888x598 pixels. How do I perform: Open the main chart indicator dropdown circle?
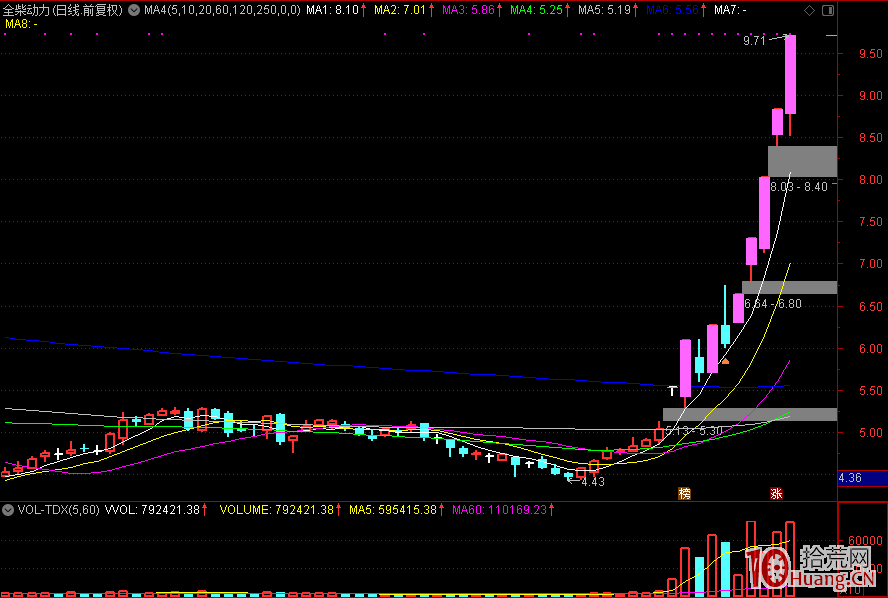pos(134,10)
